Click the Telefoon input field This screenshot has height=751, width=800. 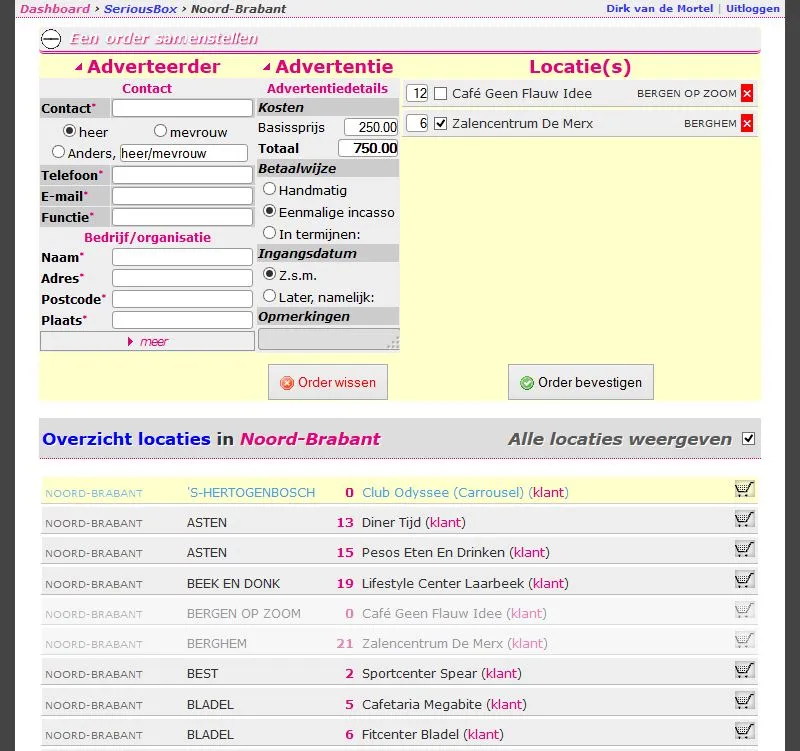(x=182, y=175)
